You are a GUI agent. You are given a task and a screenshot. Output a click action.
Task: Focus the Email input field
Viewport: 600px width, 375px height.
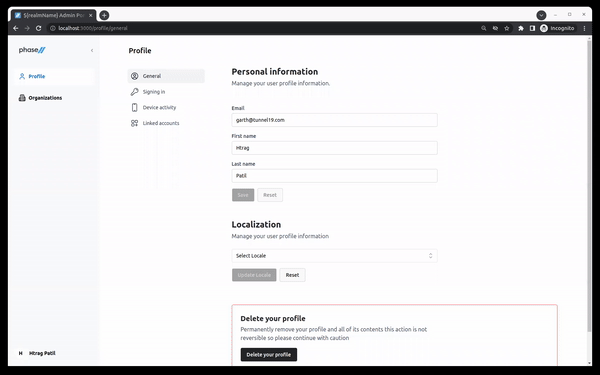coord(334,120)
